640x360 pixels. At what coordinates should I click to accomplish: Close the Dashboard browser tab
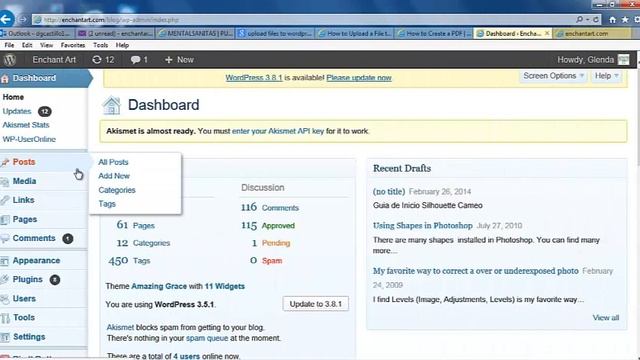tap(547, 33)
